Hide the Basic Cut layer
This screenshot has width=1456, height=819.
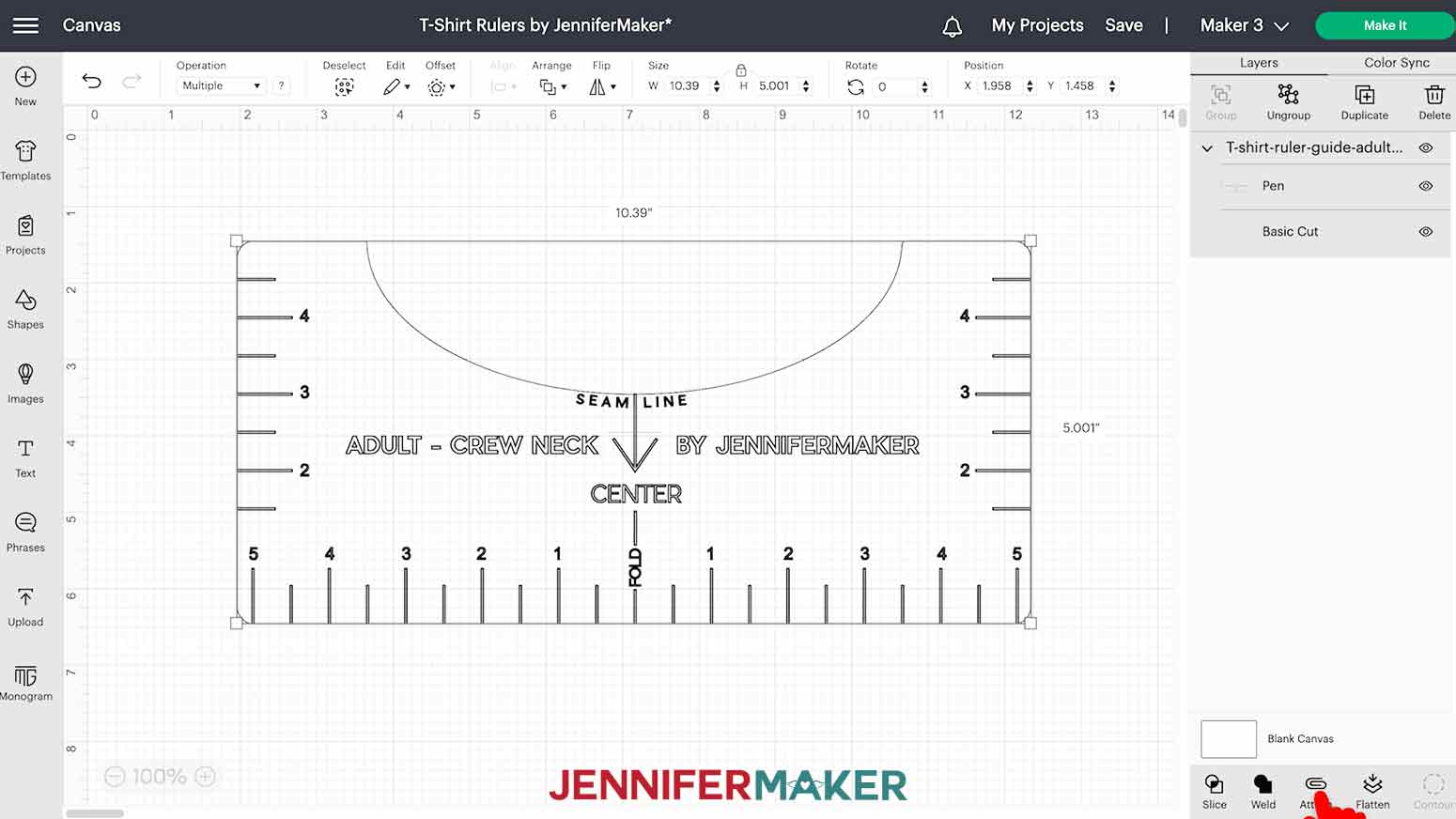[x=1425, y=231]
